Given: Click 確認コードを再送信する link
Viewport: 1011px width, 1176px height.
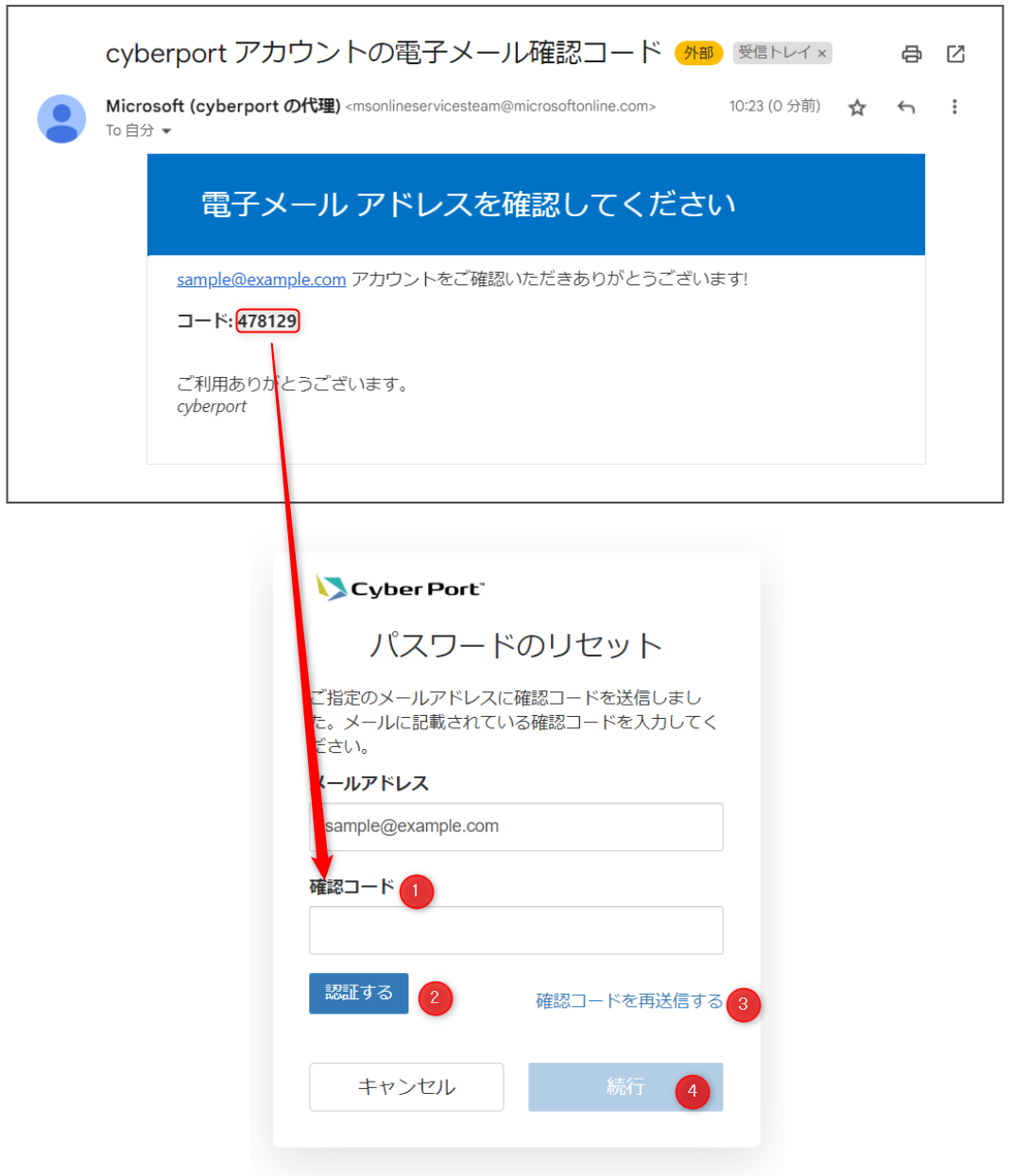Looking at the screenshot, I should [x=629, y=1001].
